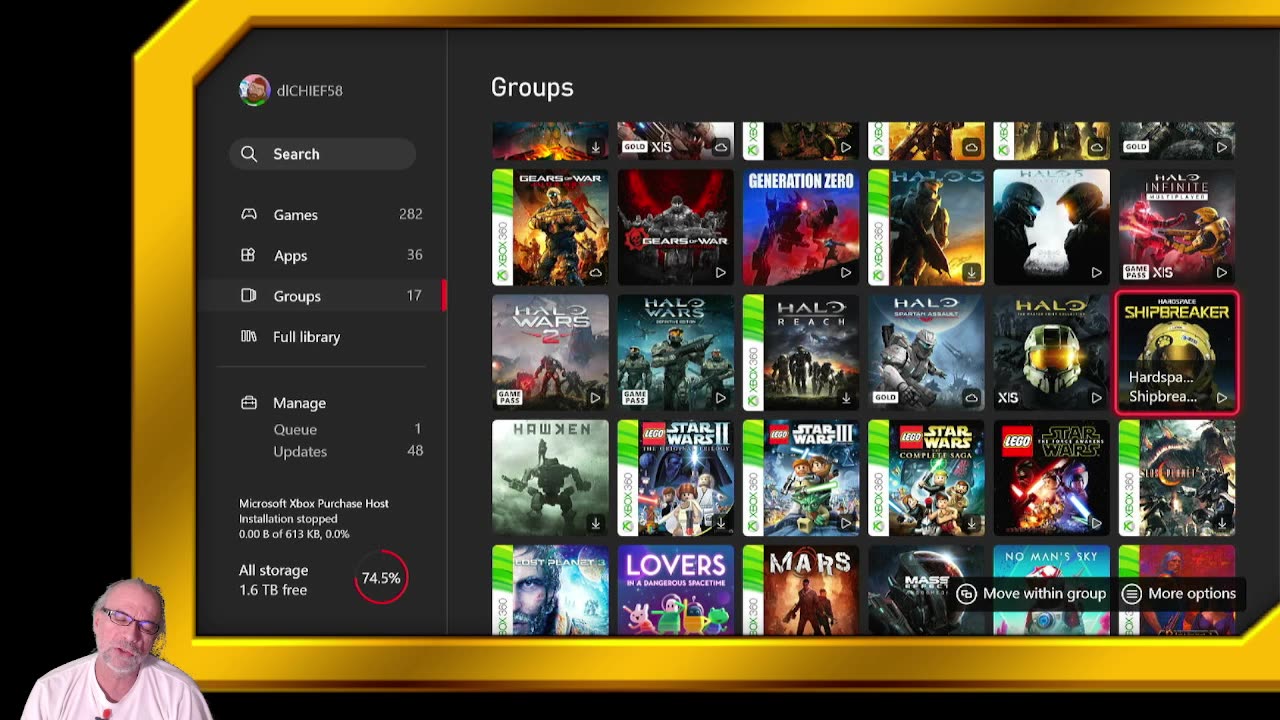Click play icon on Hardspace Shipbreaker tile
The height and width of the screenshot is (720, 1280).
point(1222,398)
